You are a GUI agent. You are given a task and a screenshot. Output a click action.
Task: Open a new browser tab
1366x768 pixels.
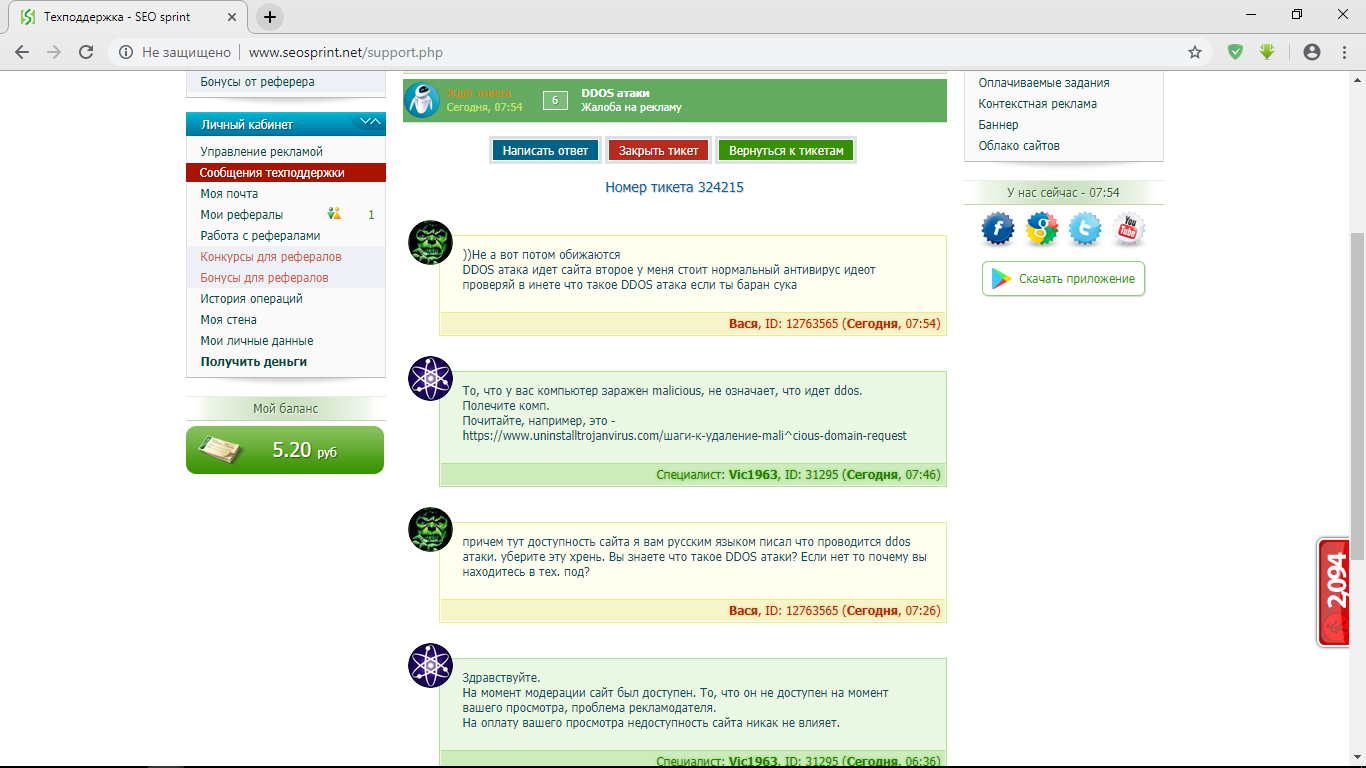click(270, 17)
